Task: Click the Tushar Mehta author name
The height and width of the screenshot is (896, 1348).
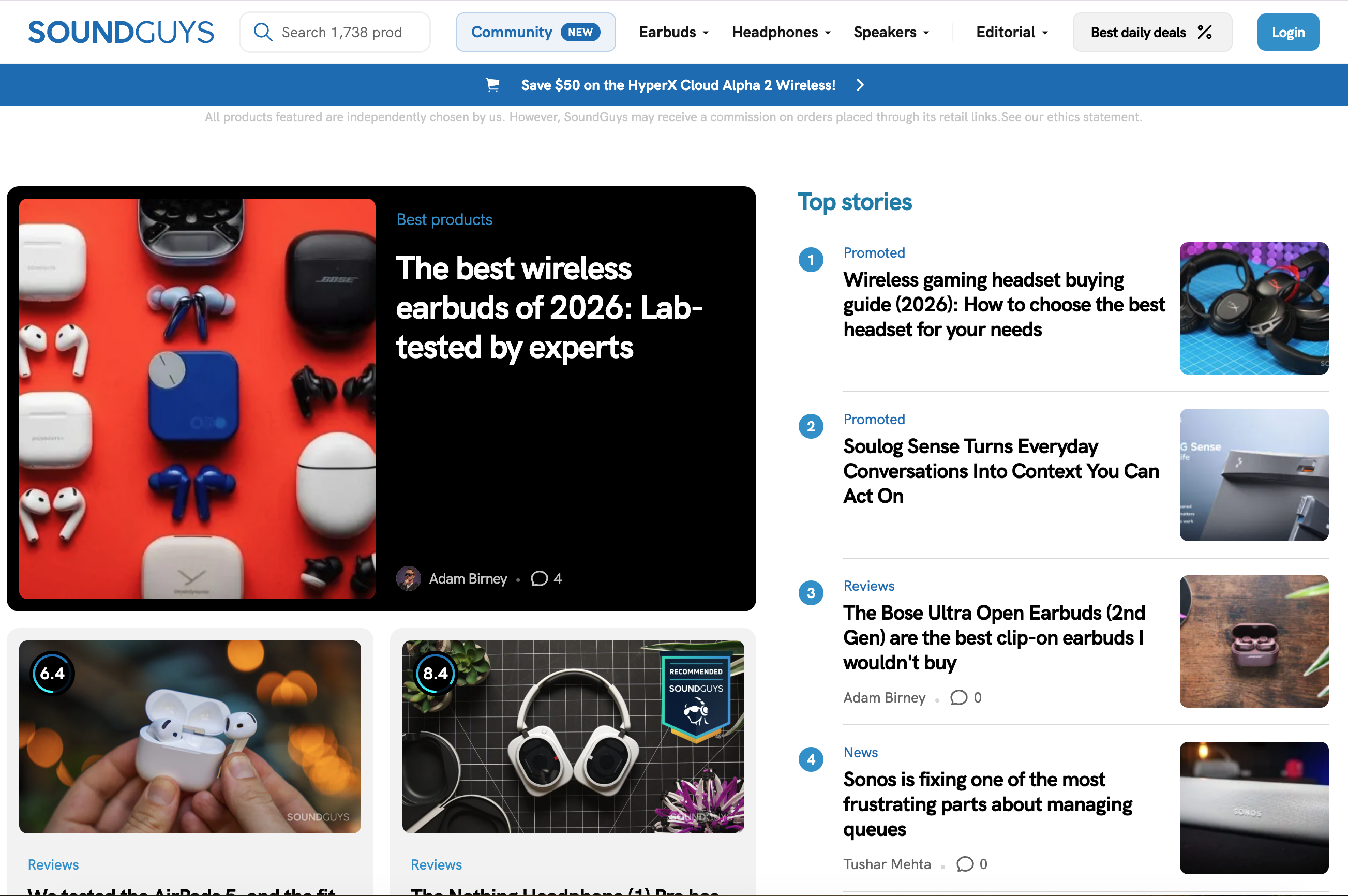Action: tap(887, 864)
